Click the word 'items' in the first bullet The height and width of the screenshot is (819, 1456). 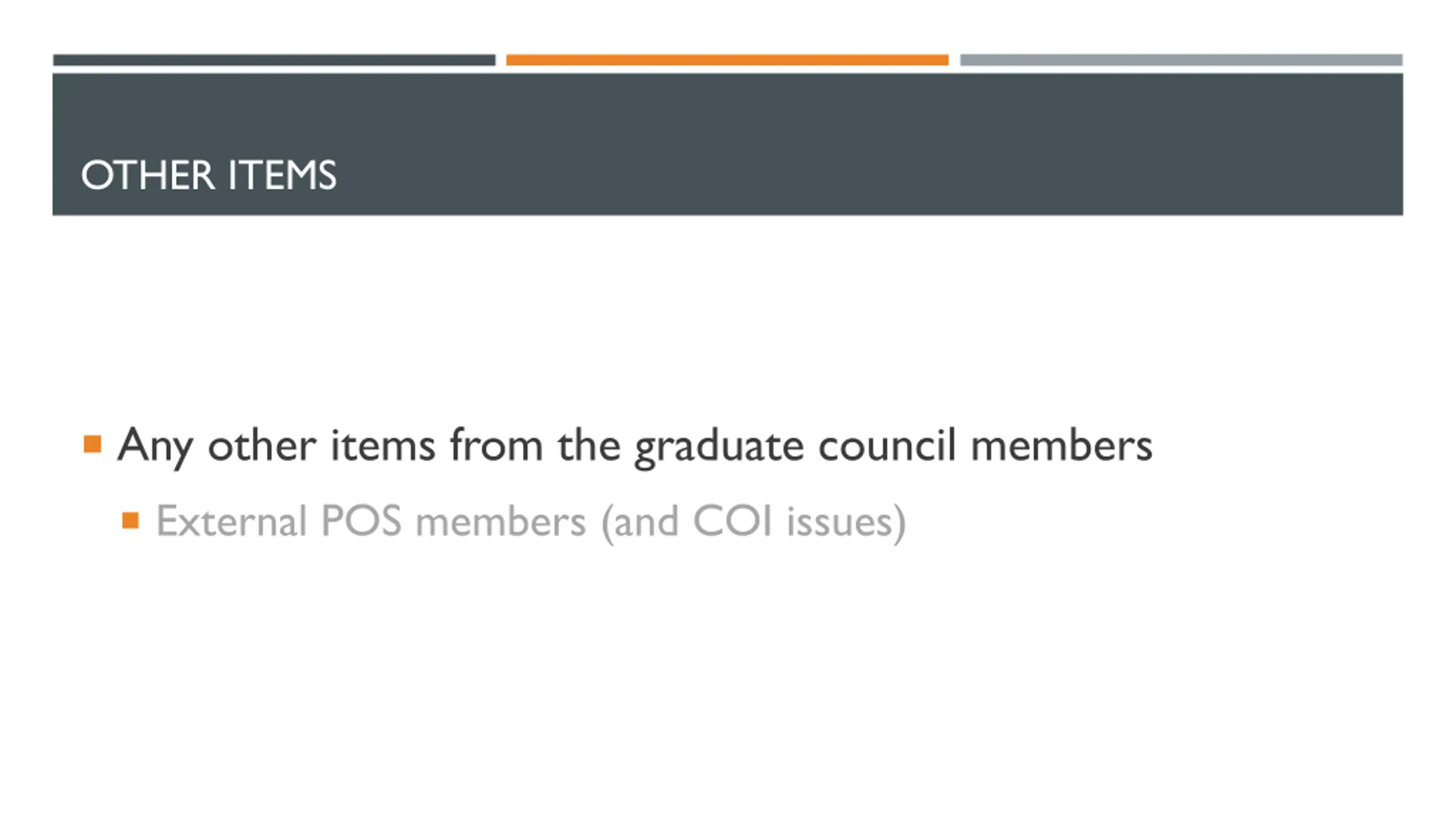point(383,445)
